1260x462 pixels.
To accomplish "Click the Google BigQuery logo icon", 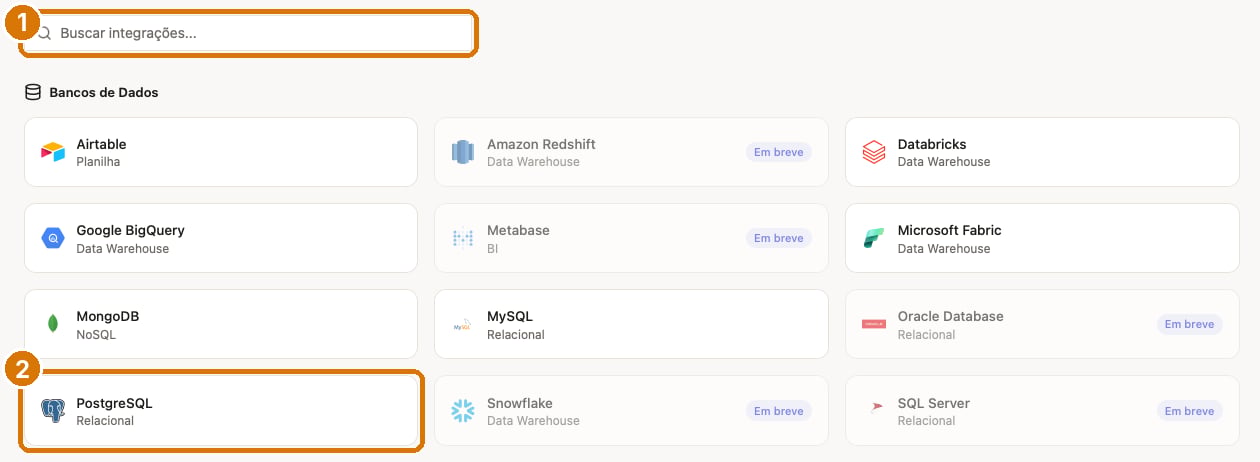I will [x=53, y=238].
